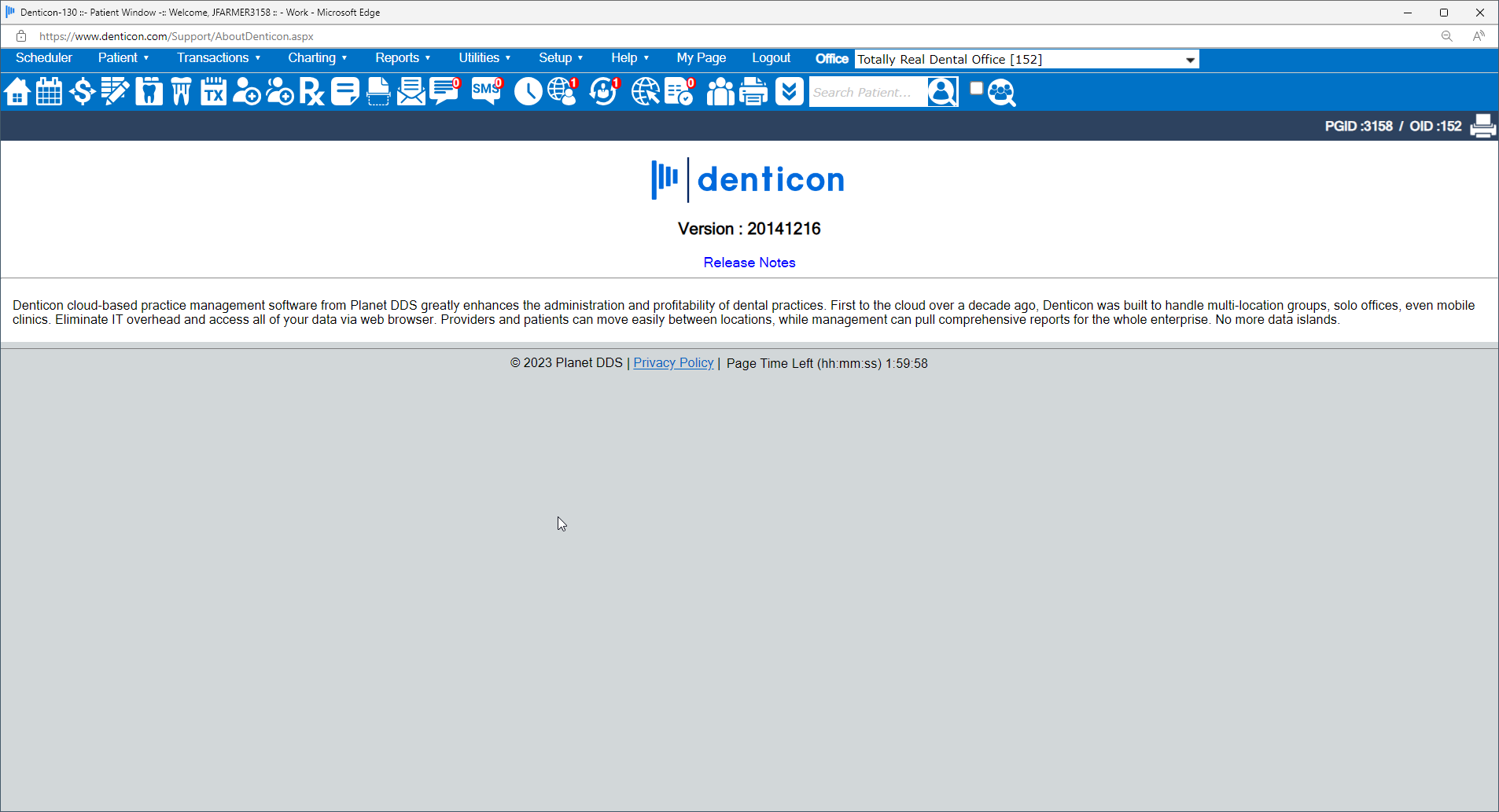Open the group of people icon
The image size is (1499, 812).
(x=720, y=92)
